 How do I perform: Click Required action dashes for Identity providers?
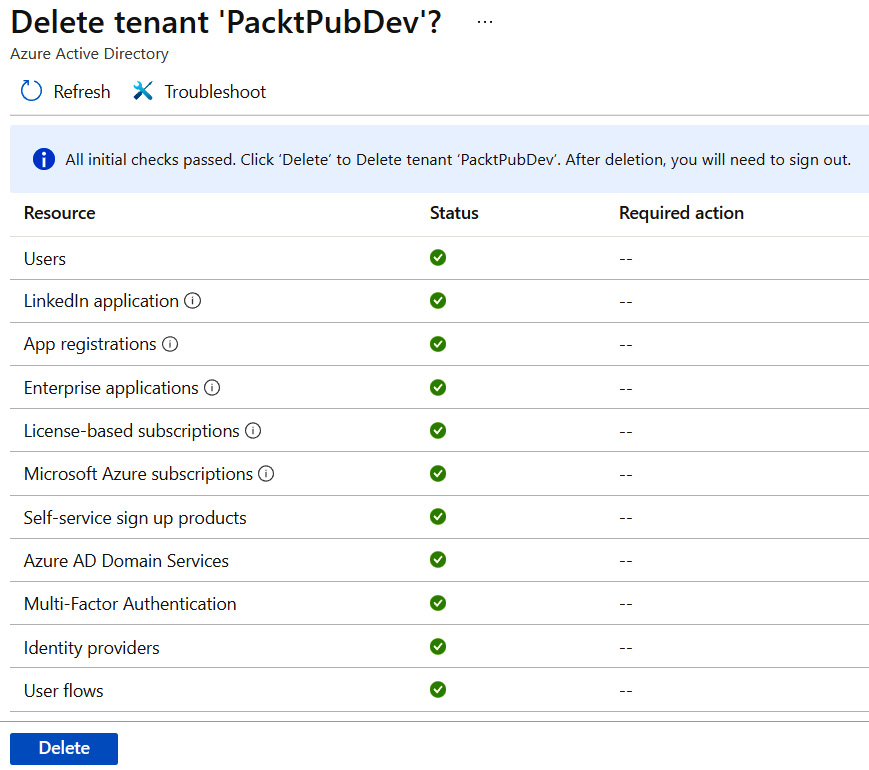click(626, 648)
